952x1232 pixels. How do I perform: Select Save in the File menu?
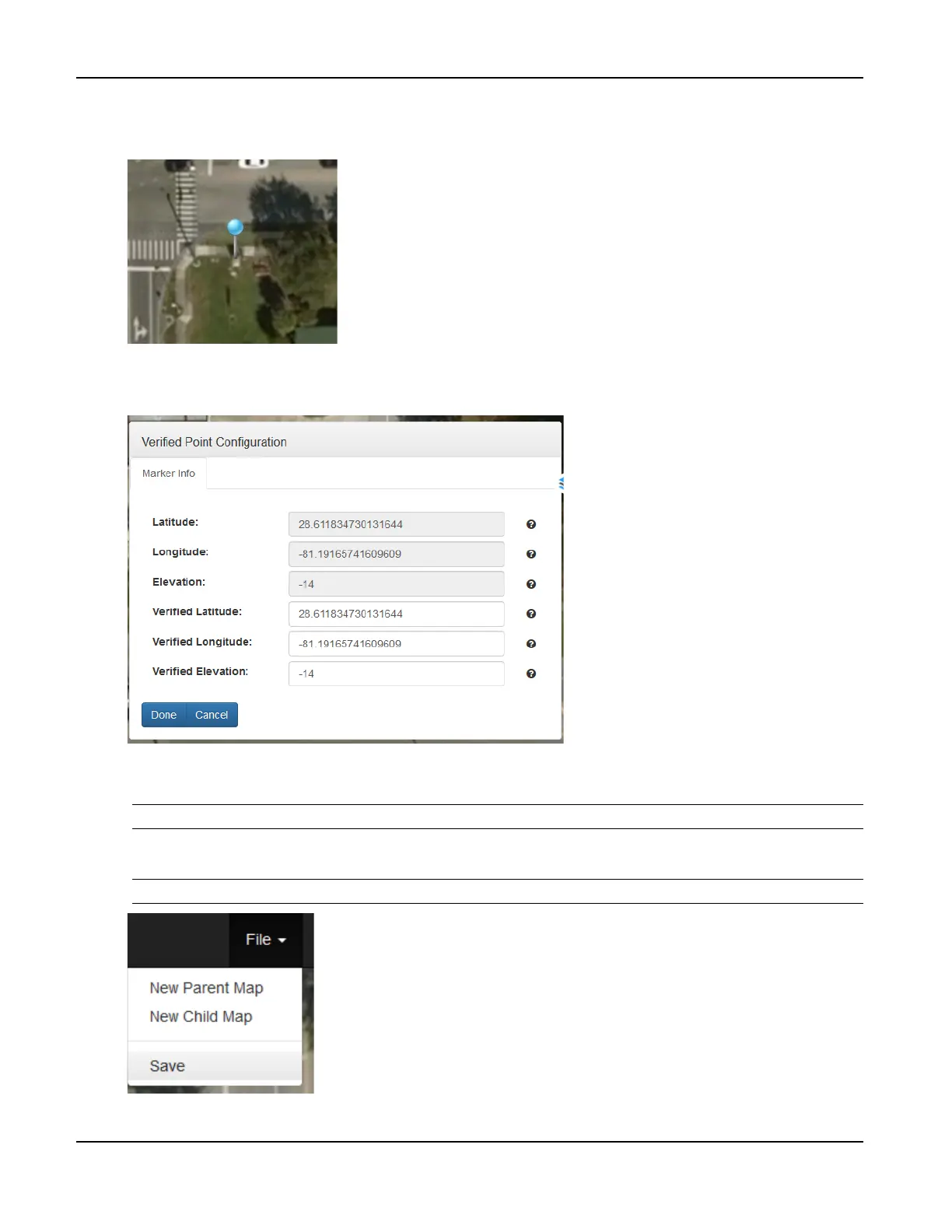(x=215, y=1066)
